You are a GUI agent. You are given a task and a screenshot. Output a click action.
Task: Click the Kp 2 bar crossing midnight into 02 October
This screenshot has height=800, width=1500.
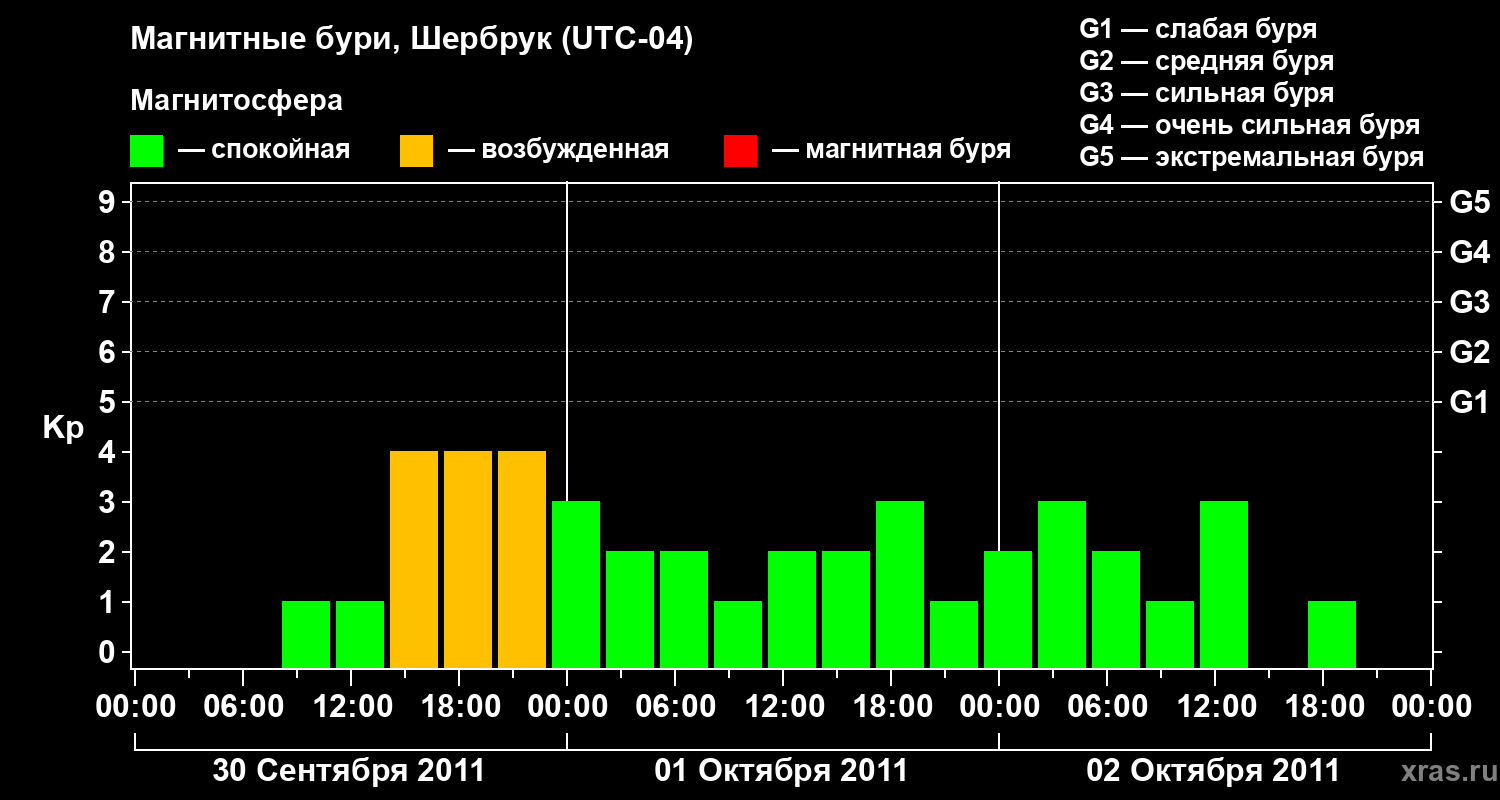pyautogui.click(x=1008, y=609)
